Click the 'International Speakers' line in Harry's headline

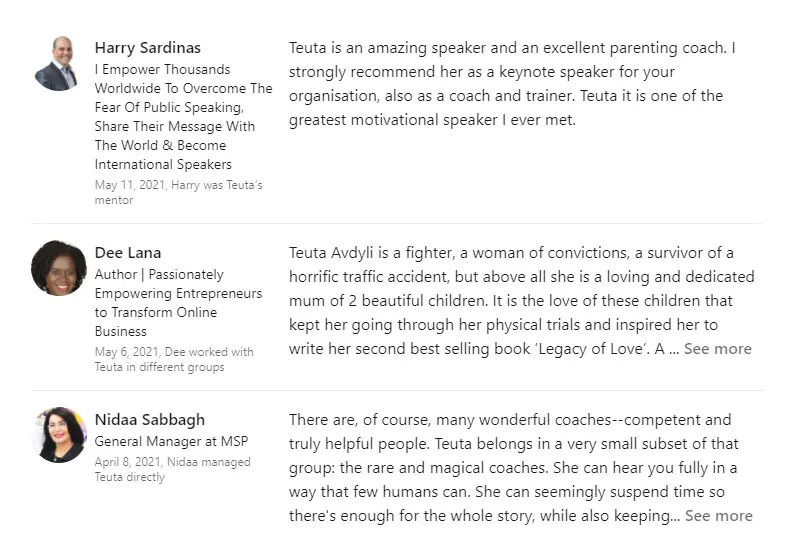pos(163,165)
